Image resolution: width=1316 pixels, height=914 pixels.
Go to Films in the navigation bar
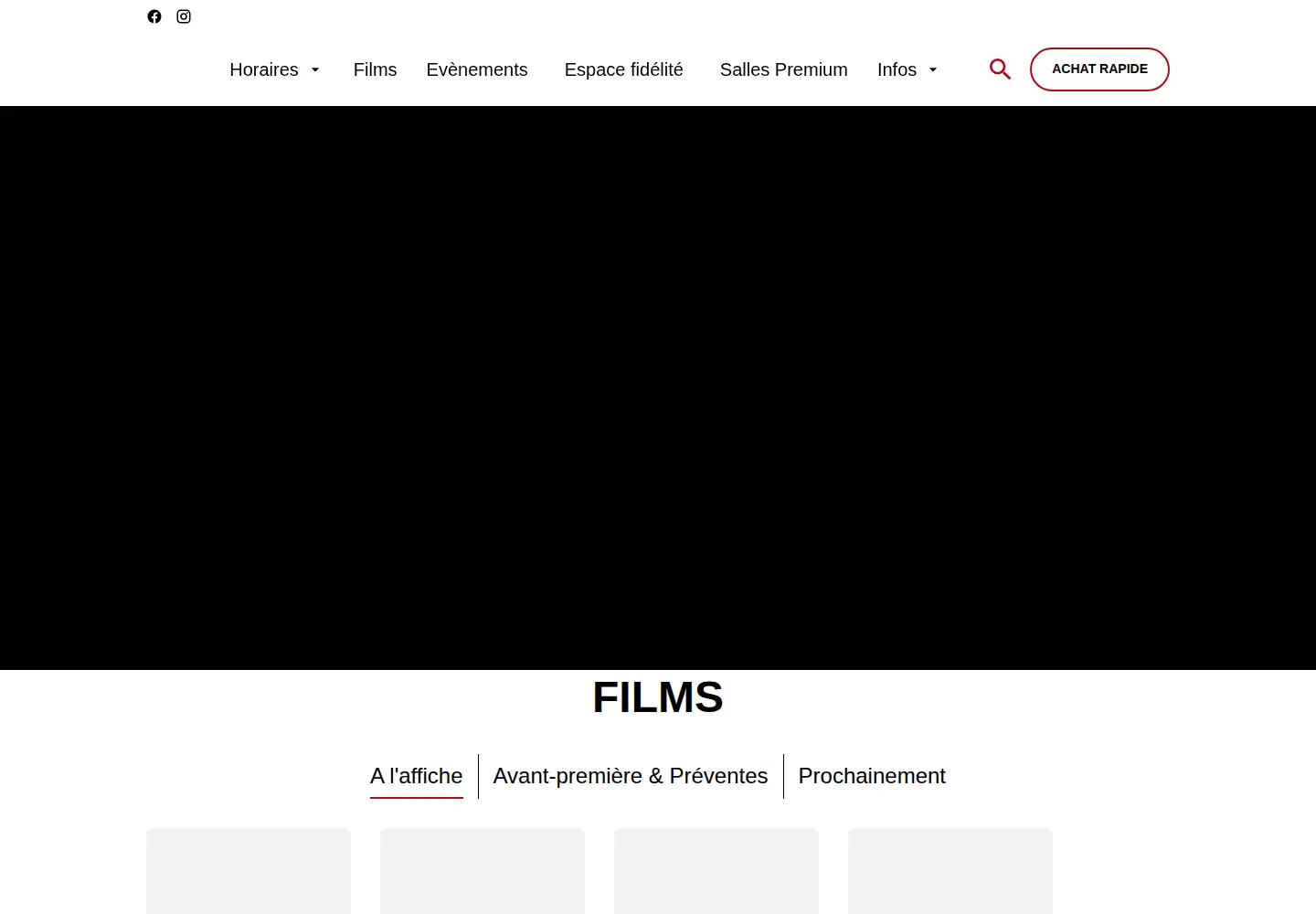coord(375,69)
